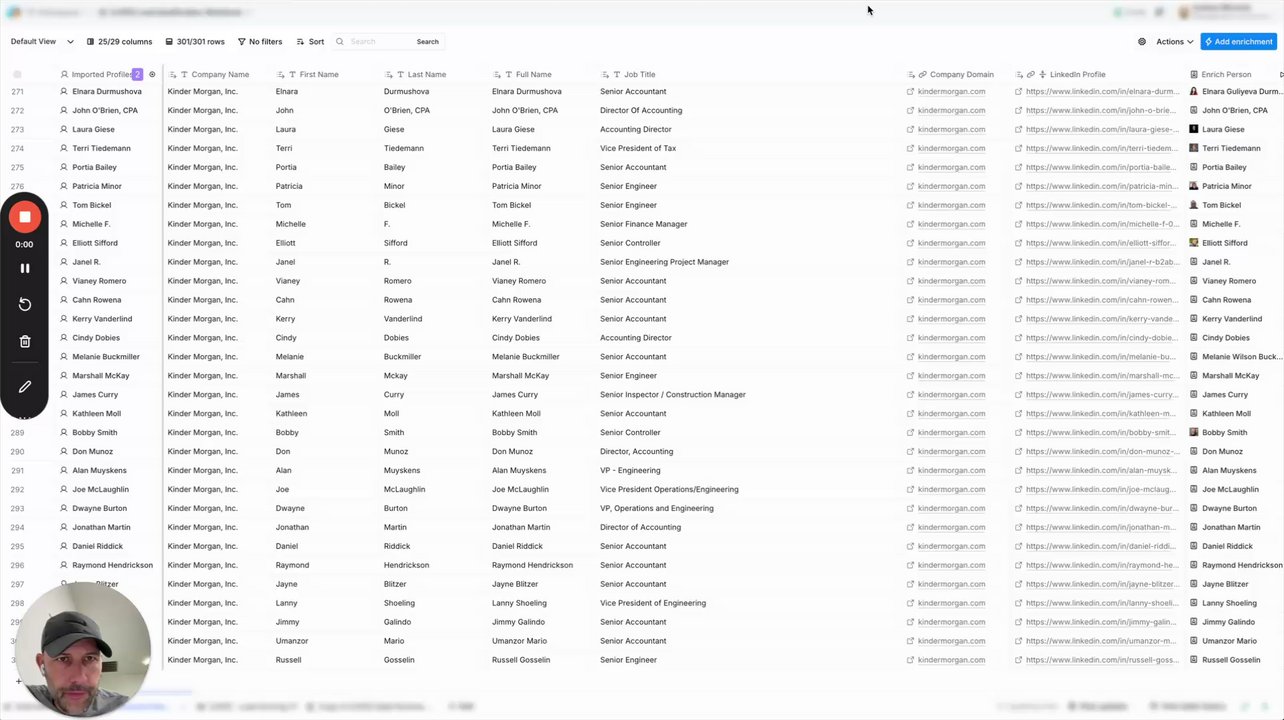1284x720 pixels.
Task: Expand the Actions dropdown
Action: click(1174, 42)
